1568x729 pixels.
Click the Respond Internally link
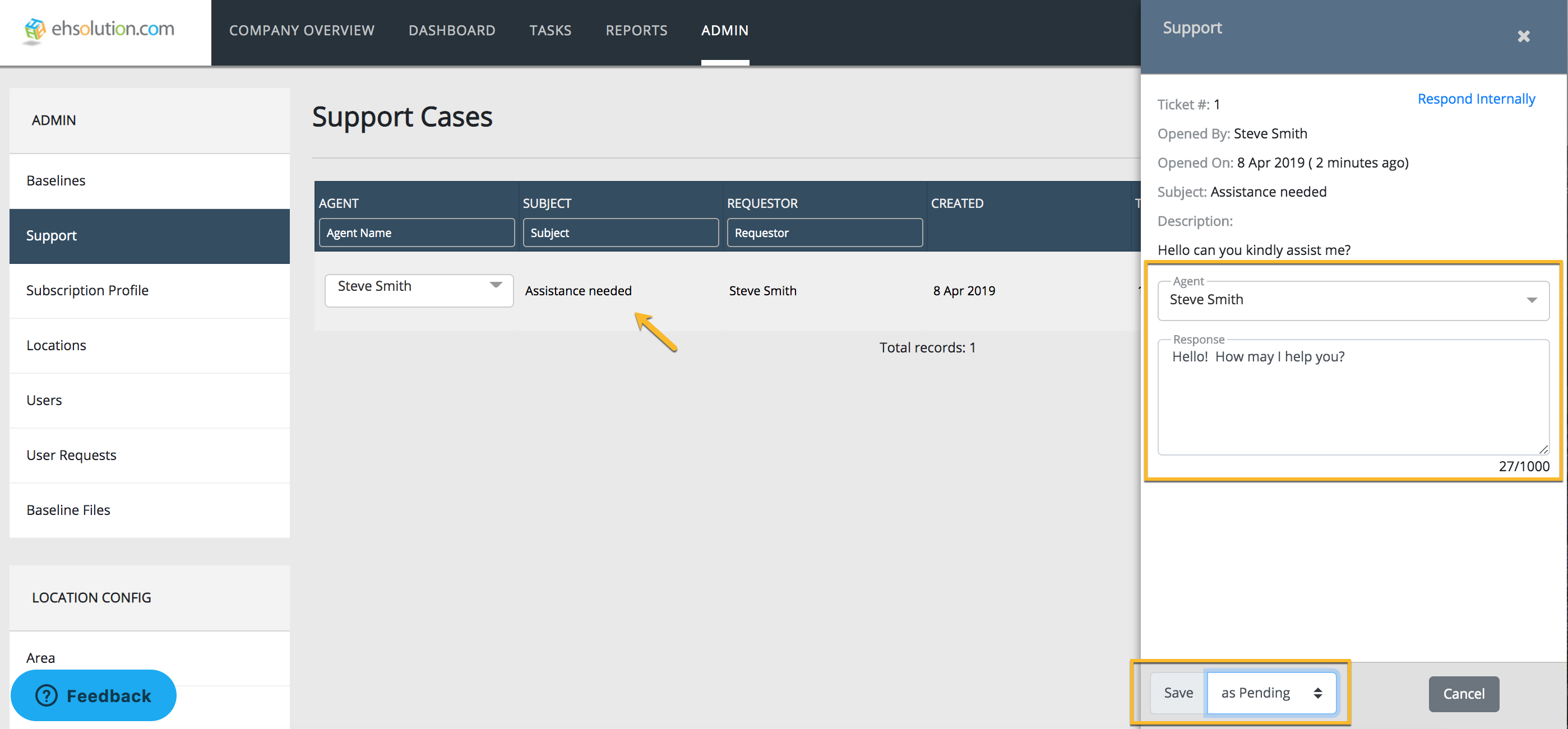coord(1476,99)
